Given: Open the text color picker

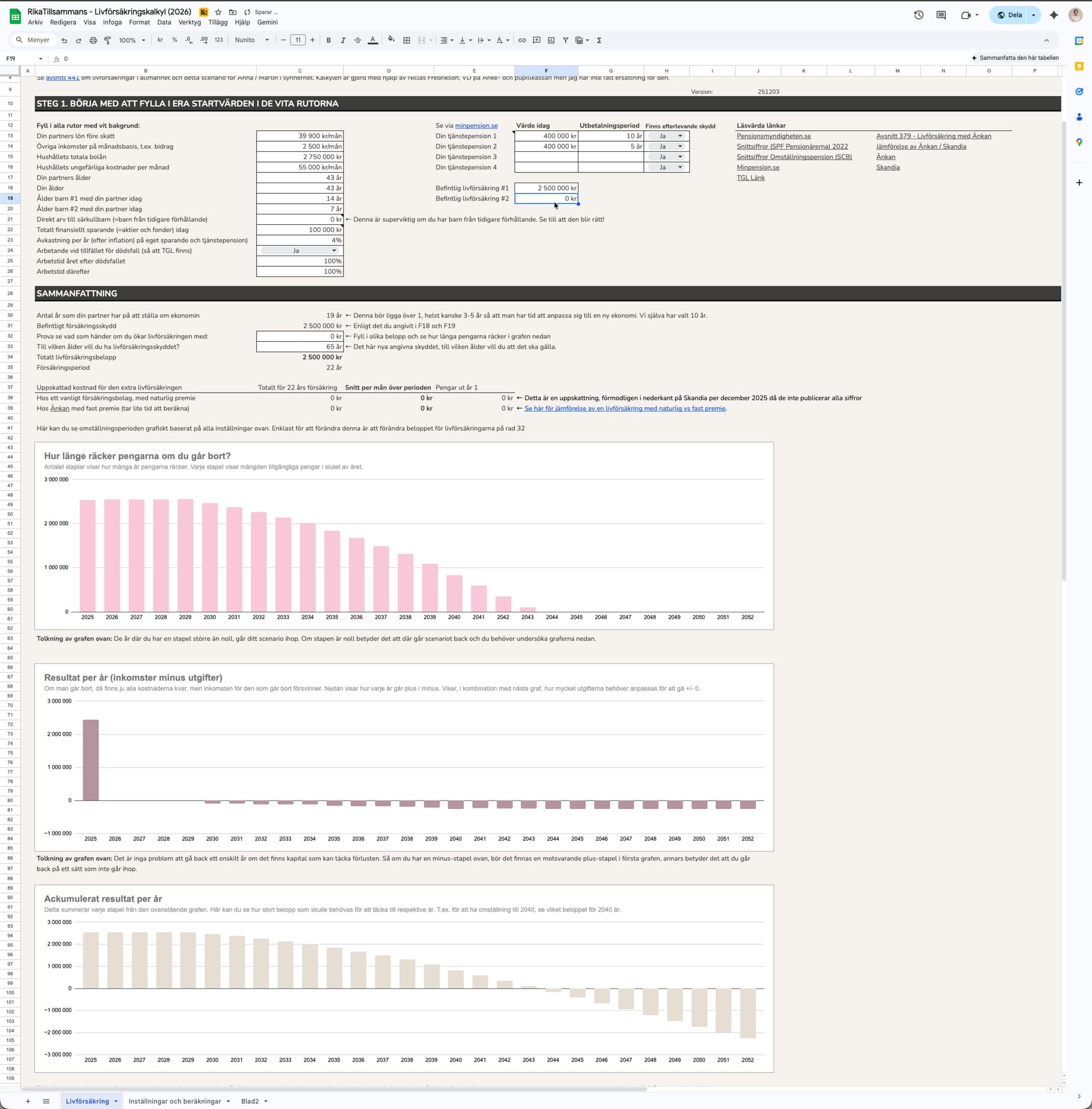Looking at the screenshot, I should 373,40.
